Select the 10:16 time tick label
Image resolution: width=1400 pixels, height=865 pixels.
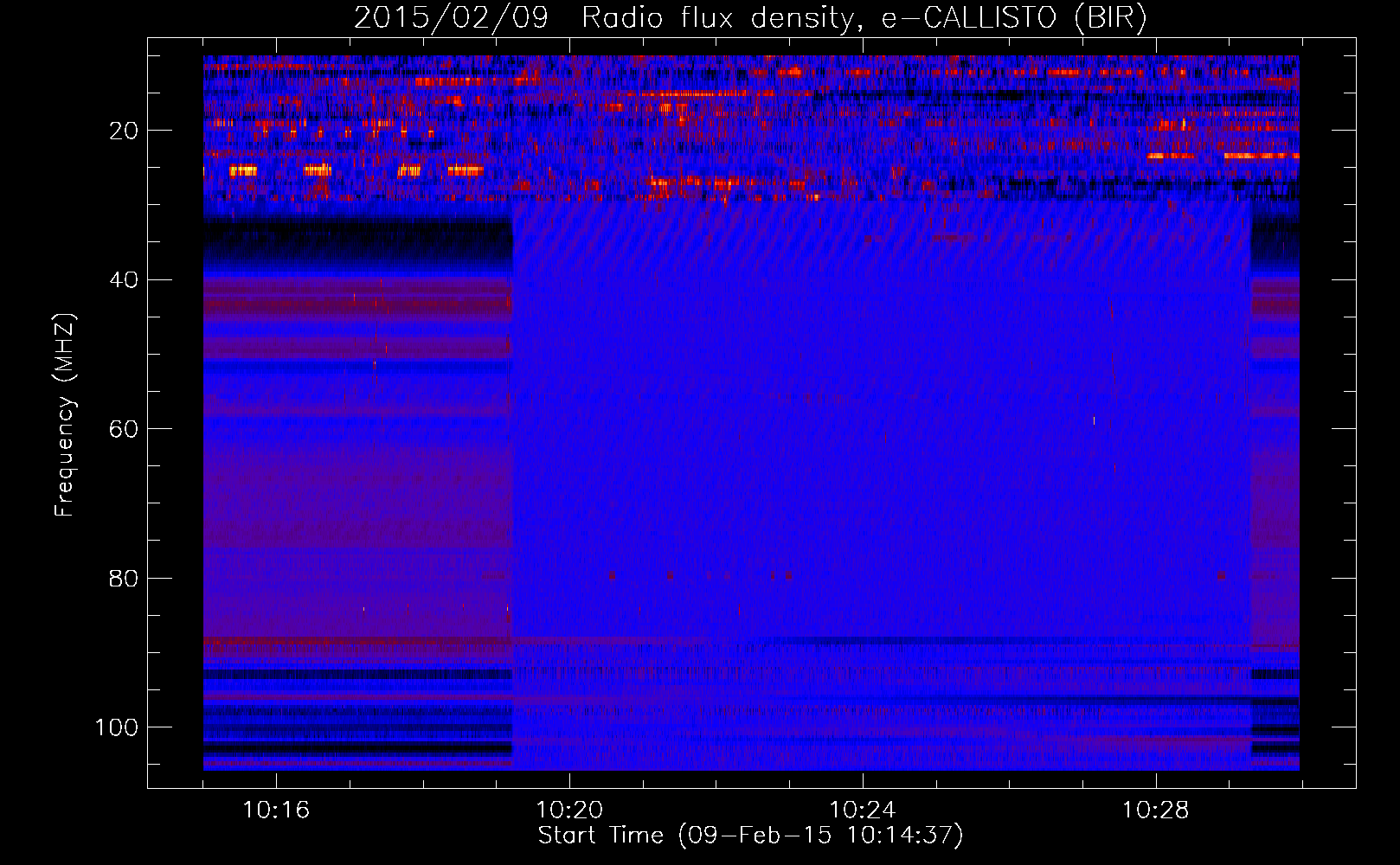(x=276, y=811)
